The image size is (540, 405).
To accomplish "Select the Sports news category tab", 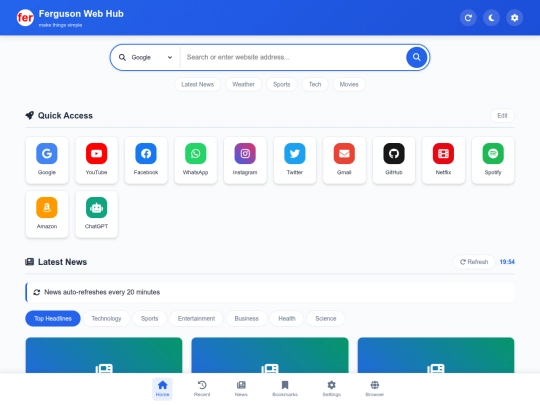I will (x=149, y=319).
